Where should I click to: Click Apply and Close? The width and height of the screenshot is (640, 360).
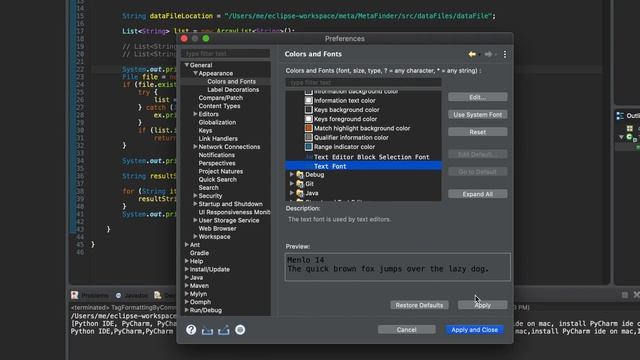[x=474, y=330]
